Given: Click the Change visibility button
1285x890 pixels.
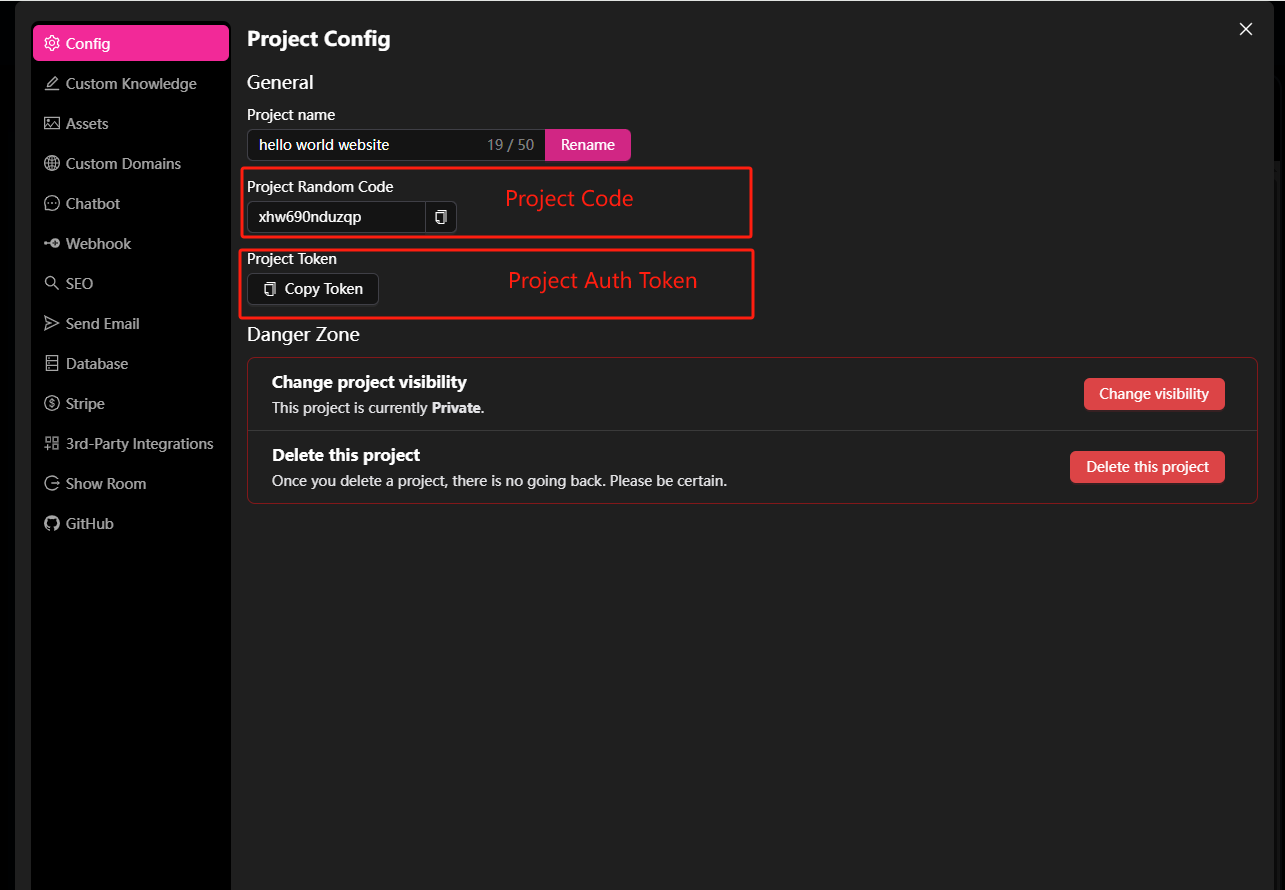Looking at the screenshot, I should pos(1153,394).
